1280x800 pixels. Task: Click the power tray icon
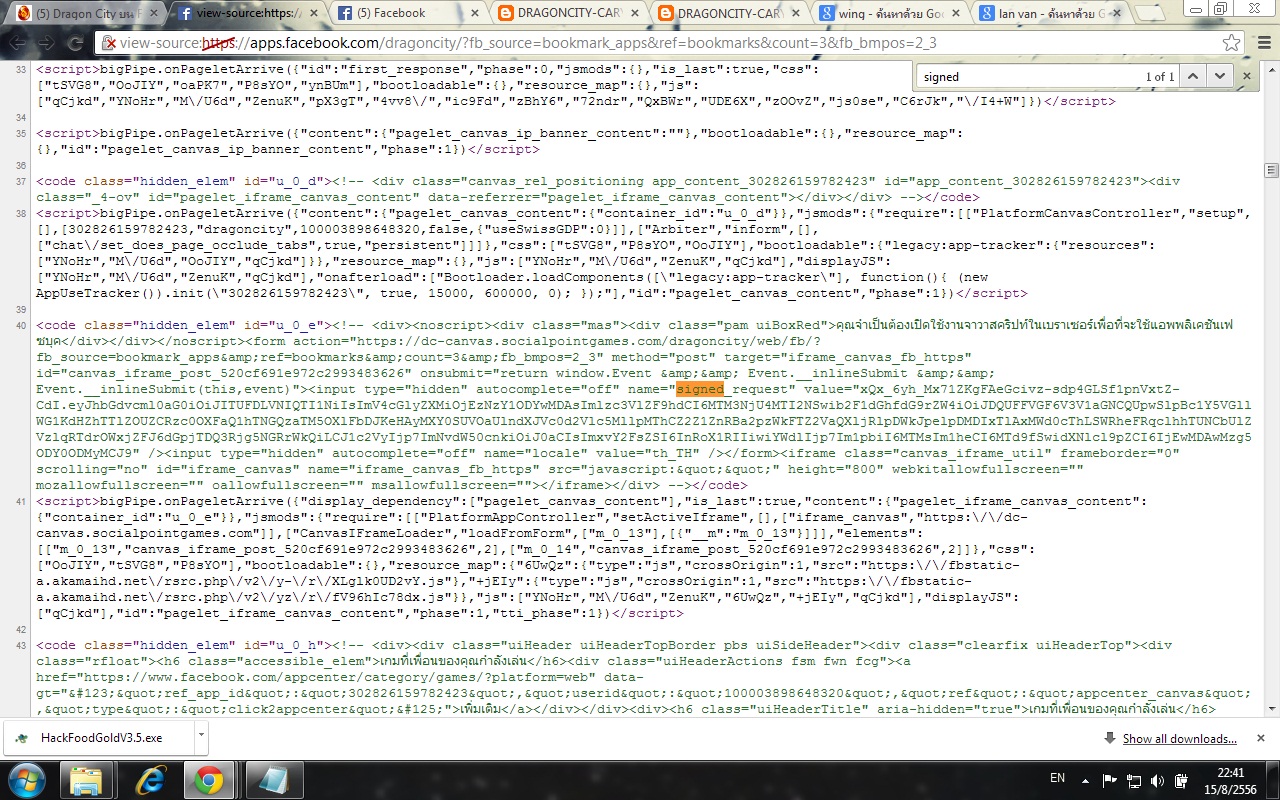tap(1181, 780)
